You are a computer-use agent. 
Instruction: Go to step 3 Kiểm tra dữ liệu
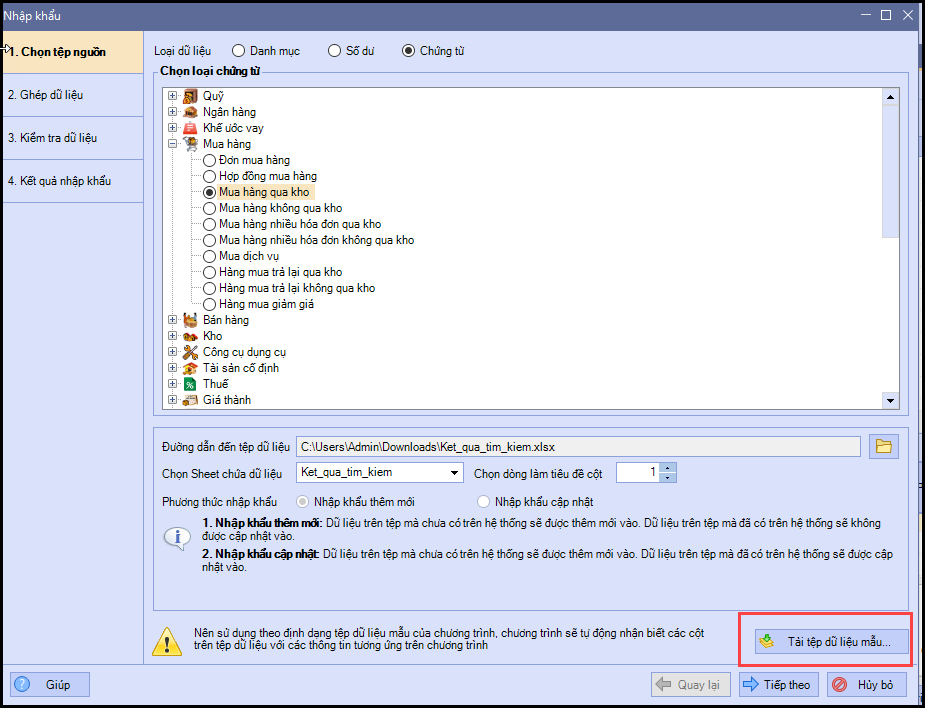(x=73, y=137)
